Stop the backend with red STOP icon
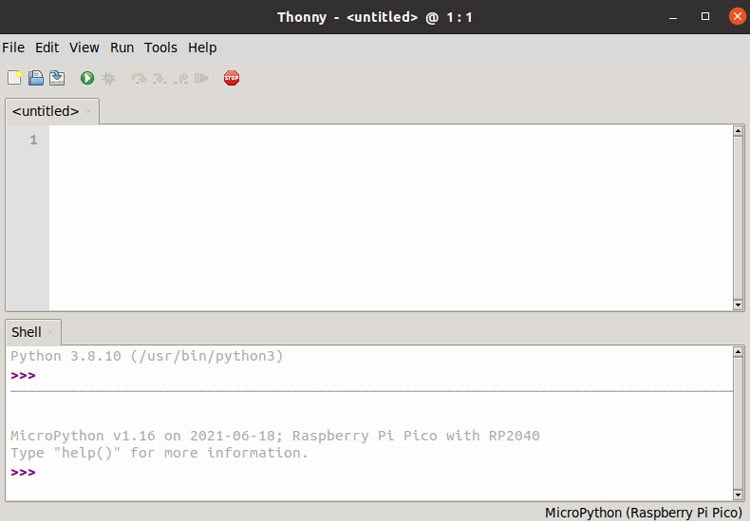Screen dimensions: 750x521 pos(232,78)
